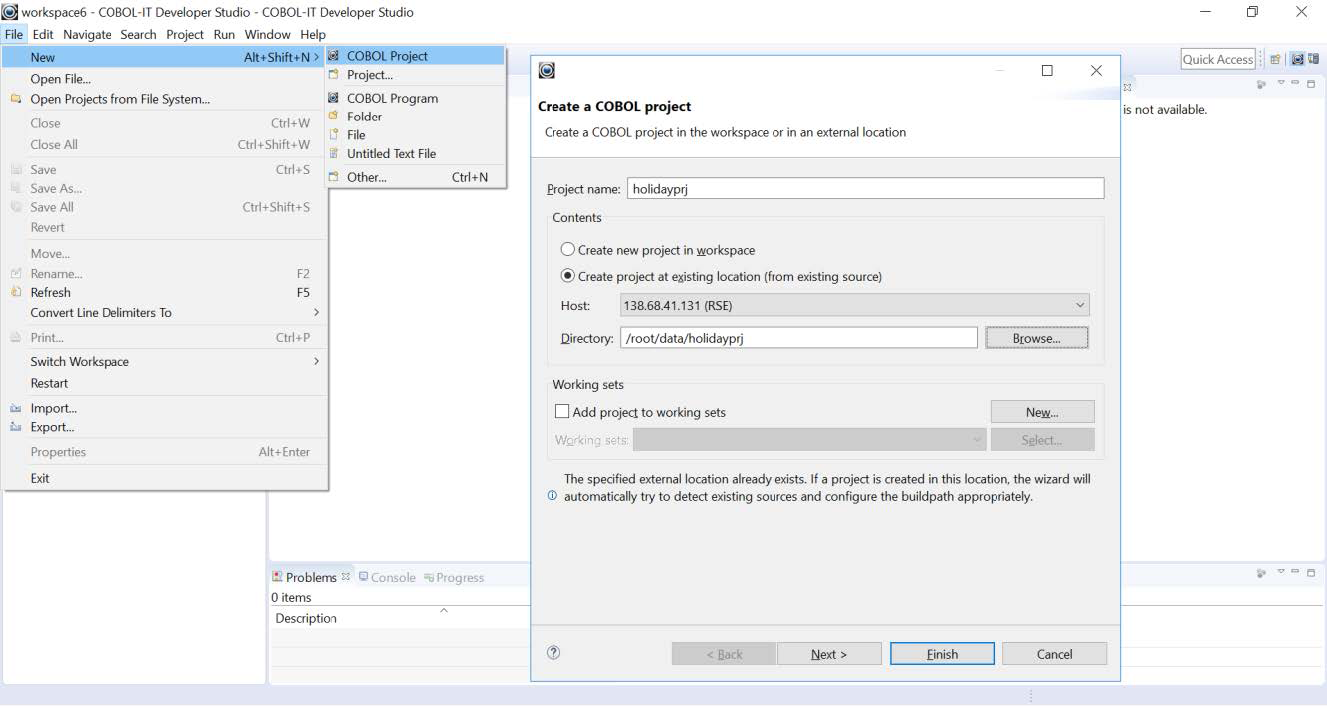Minimize the Problems view using its icon
Image resolution: width=1327 pixels, height=708 pixels.
tap(1296, 572)
